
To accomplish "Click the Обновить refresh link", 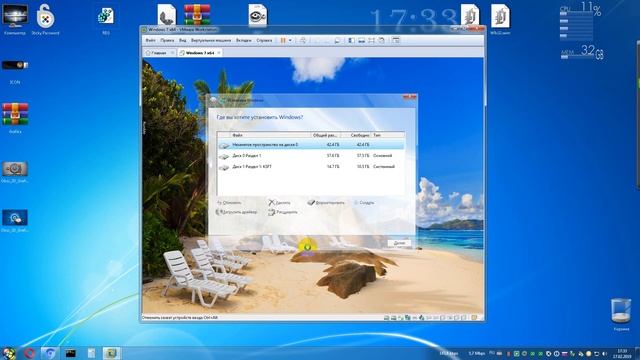I will (x=229, y=202).
